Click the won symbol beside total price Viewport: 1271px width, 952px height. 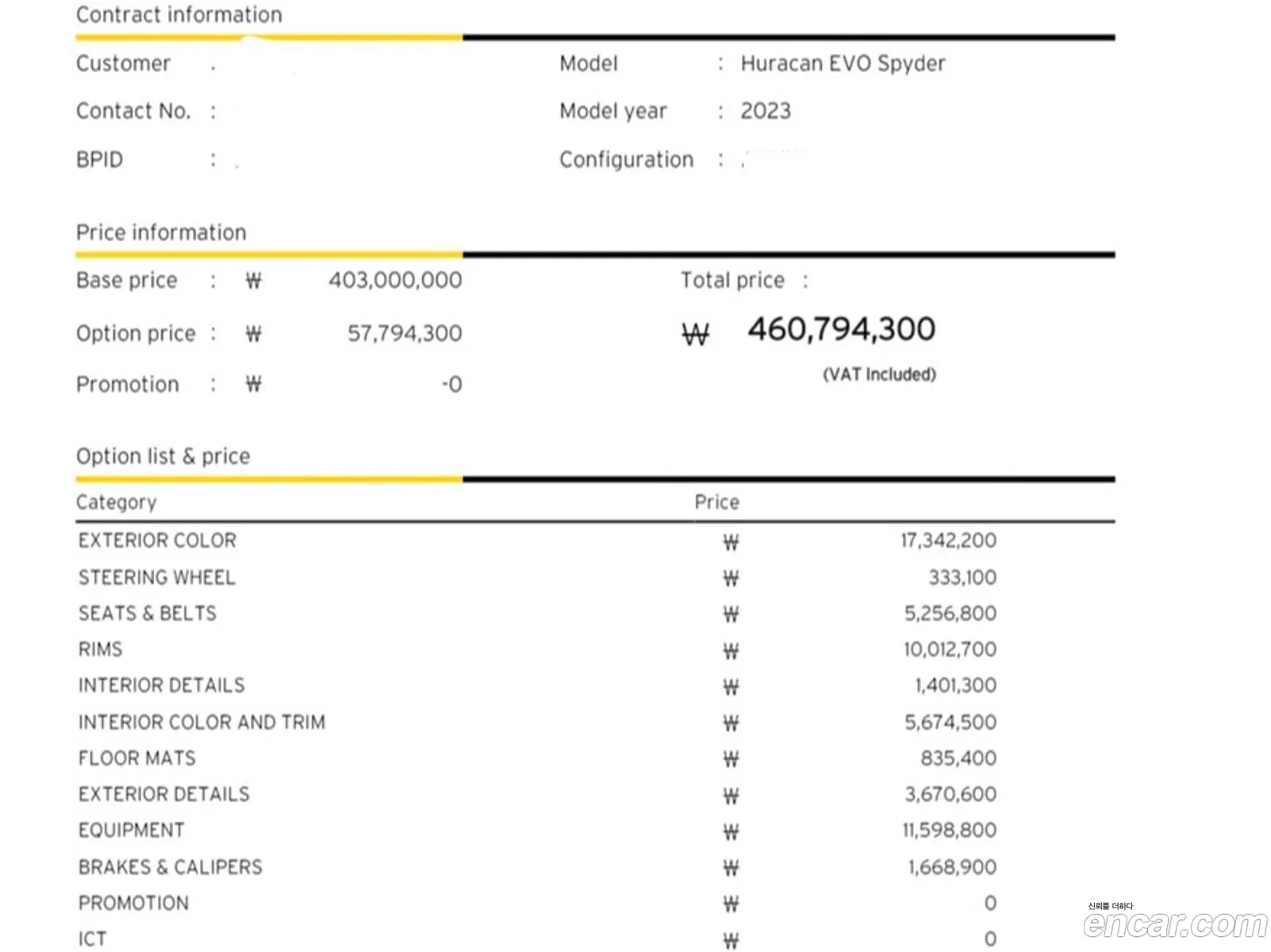tap(695, 334)
